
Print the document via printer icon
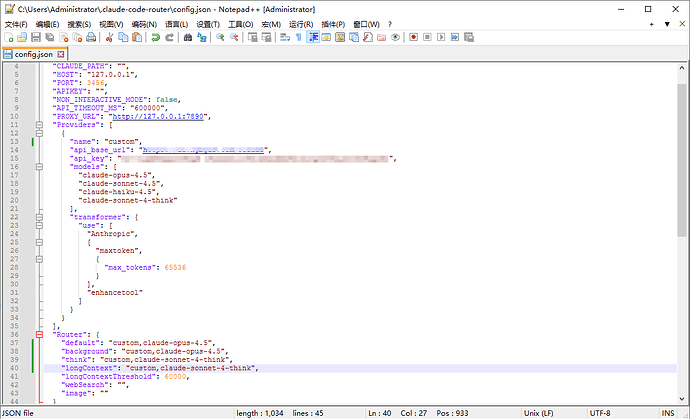coord(91,37)
